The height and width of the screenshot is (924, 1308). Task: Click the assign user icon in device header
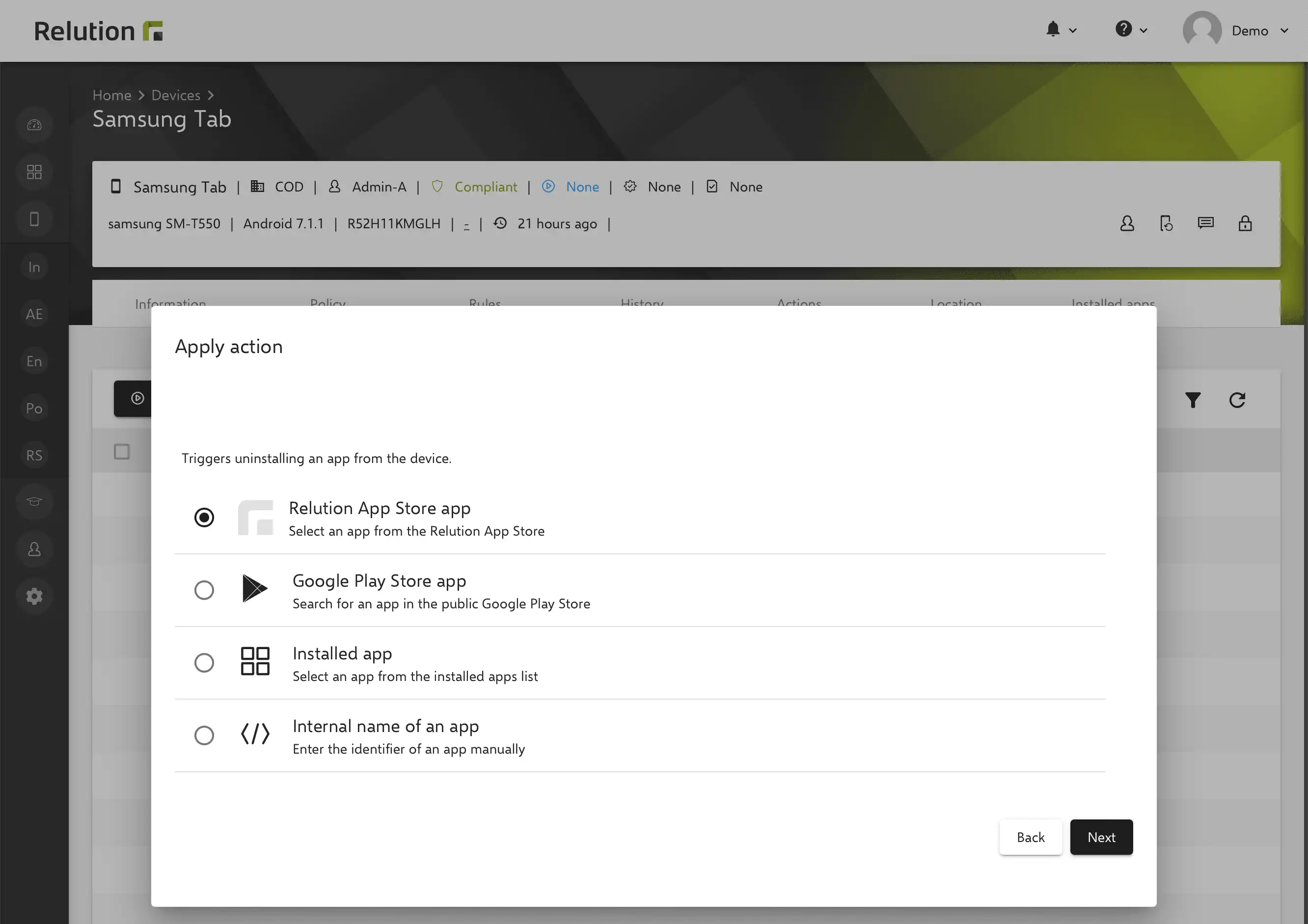coord(1127,223)
